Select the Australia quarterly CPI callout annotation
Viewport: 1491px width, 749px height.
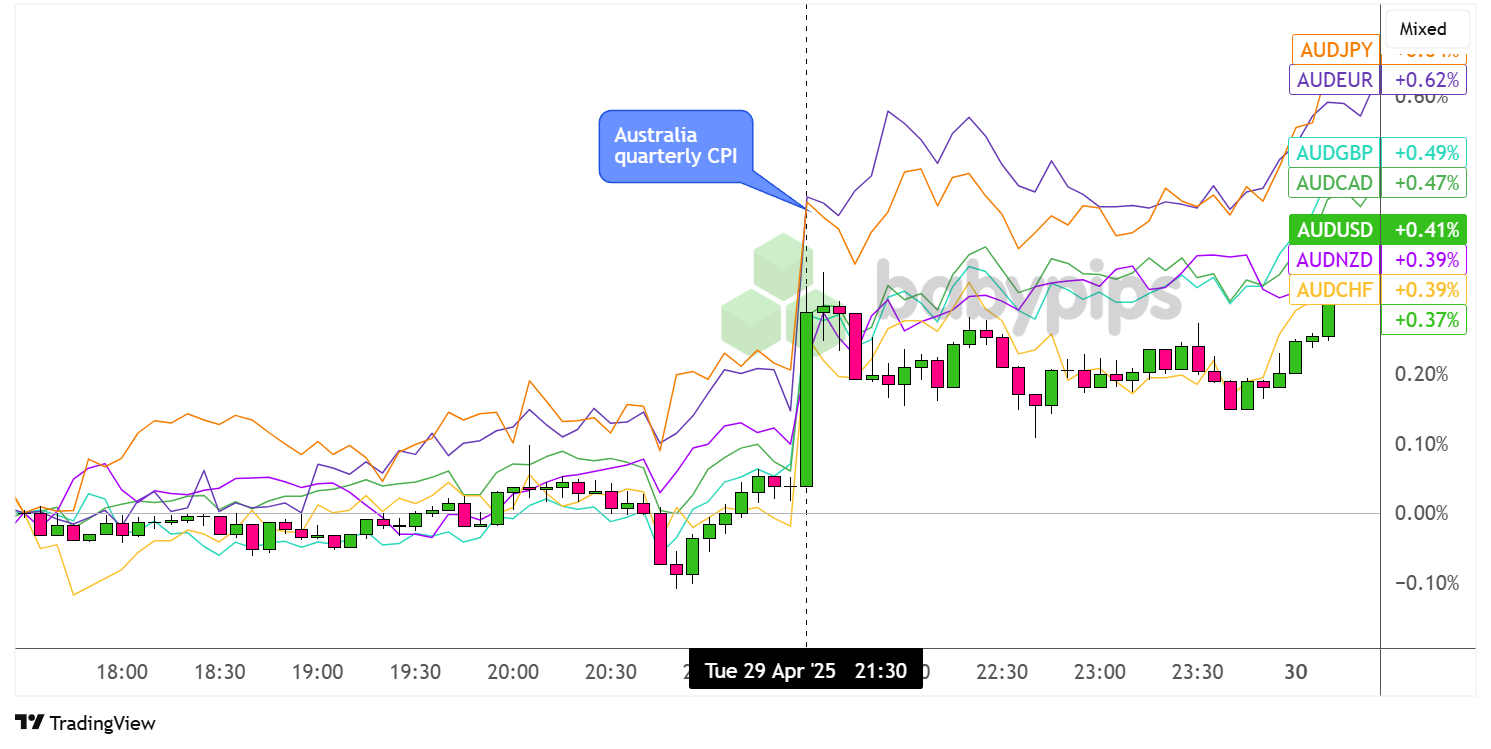(x=675, y=146)
